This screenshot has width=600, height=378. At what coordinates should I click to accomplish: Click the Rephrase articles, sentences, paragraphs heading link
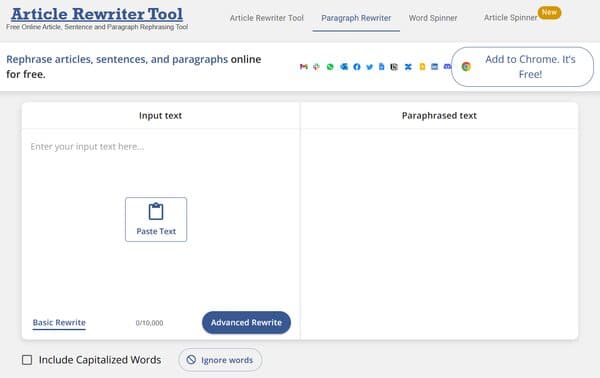pos(117,59)
